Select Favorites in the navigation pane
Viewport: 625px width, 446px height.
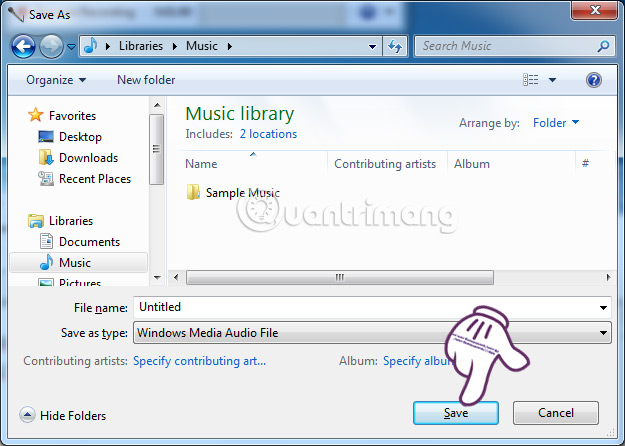click(73, 116)
